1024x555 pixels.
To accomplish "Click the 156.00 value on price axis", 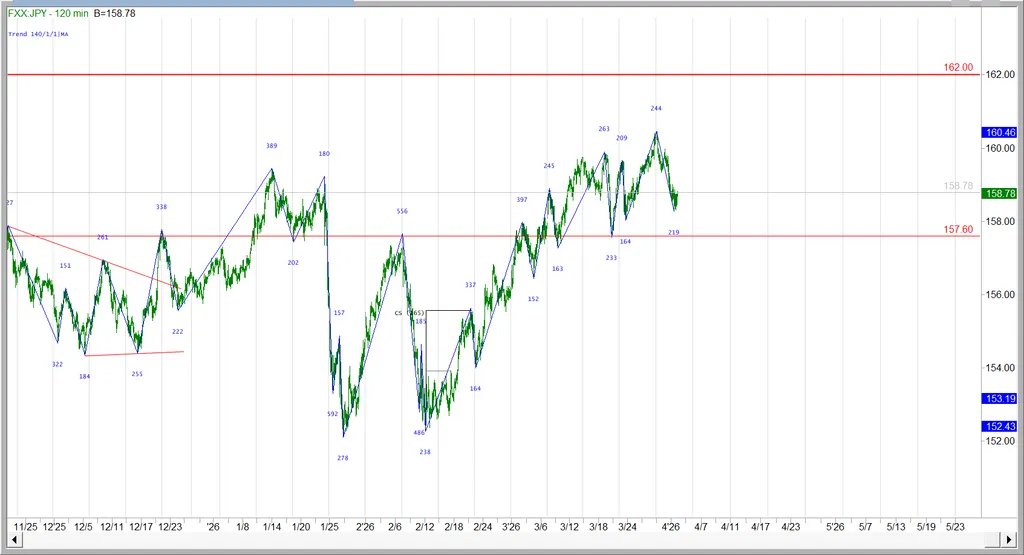I will 997,295.
